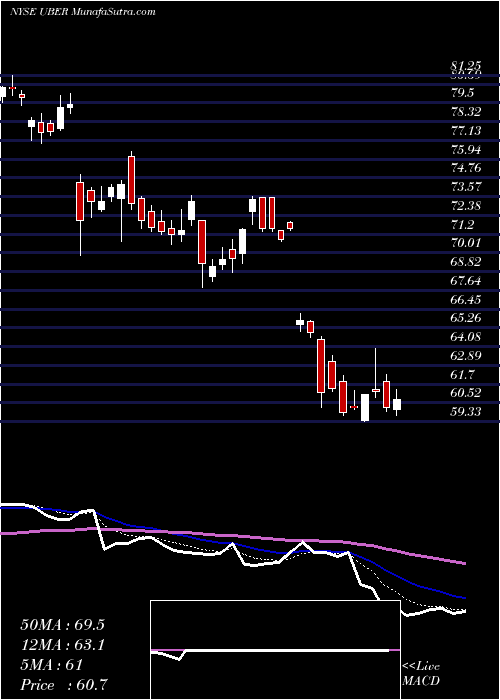Click the 78.32 price axis label
The image size is (500, 700).
point(466,112)
